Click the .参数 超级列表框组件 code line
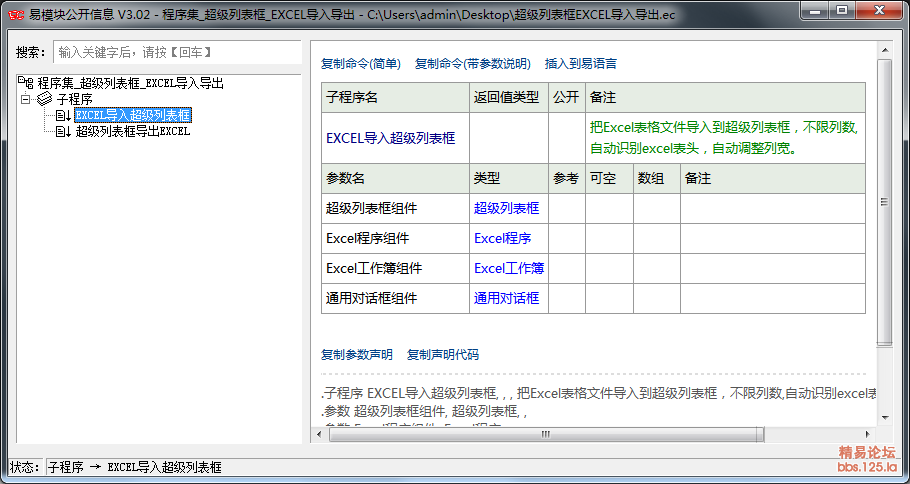The height and width of the screenshot is (484, 910). click(425, 411)
